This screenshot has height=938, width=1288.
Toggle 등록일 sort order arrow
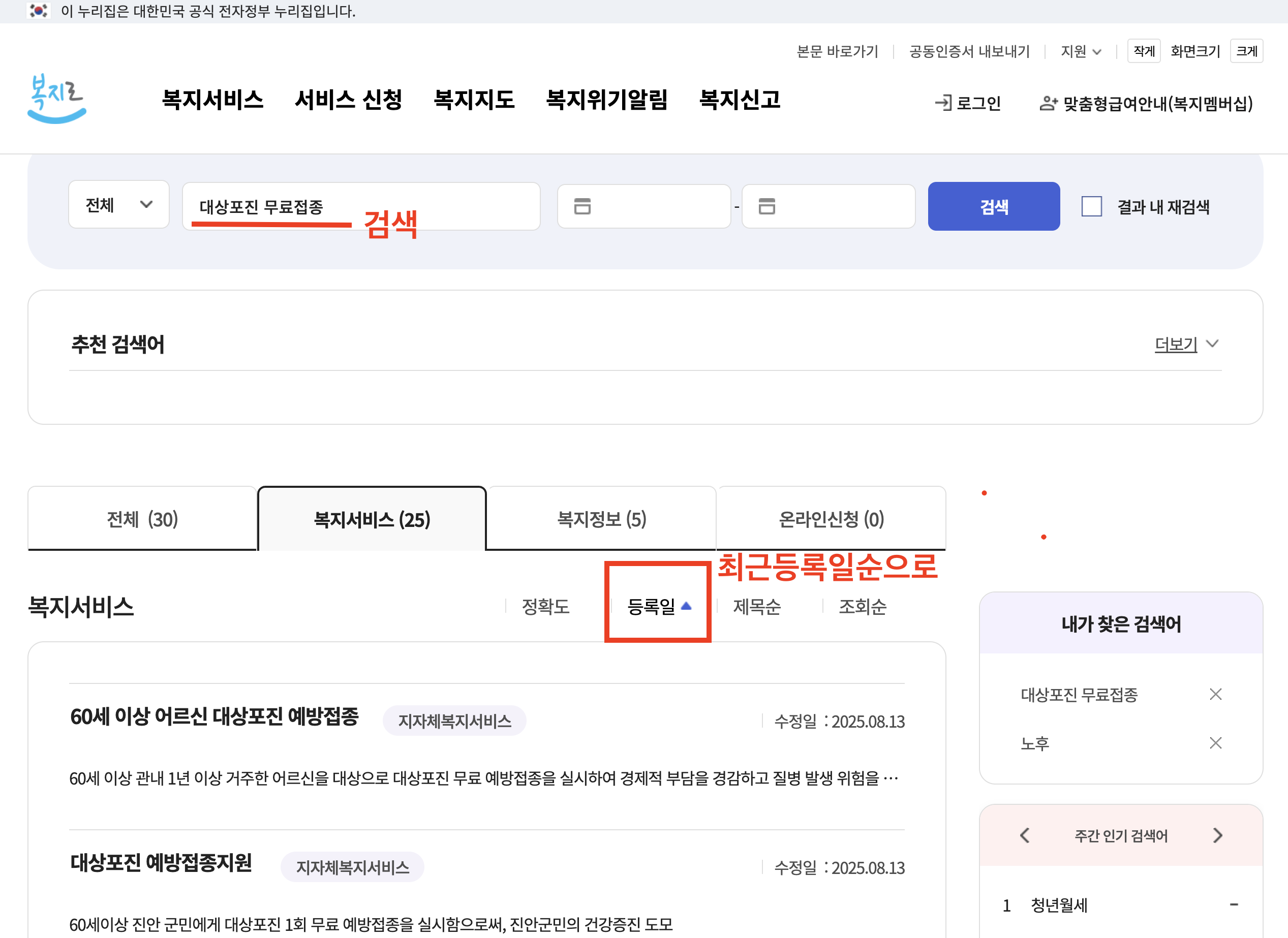click(x=686, y=606)
